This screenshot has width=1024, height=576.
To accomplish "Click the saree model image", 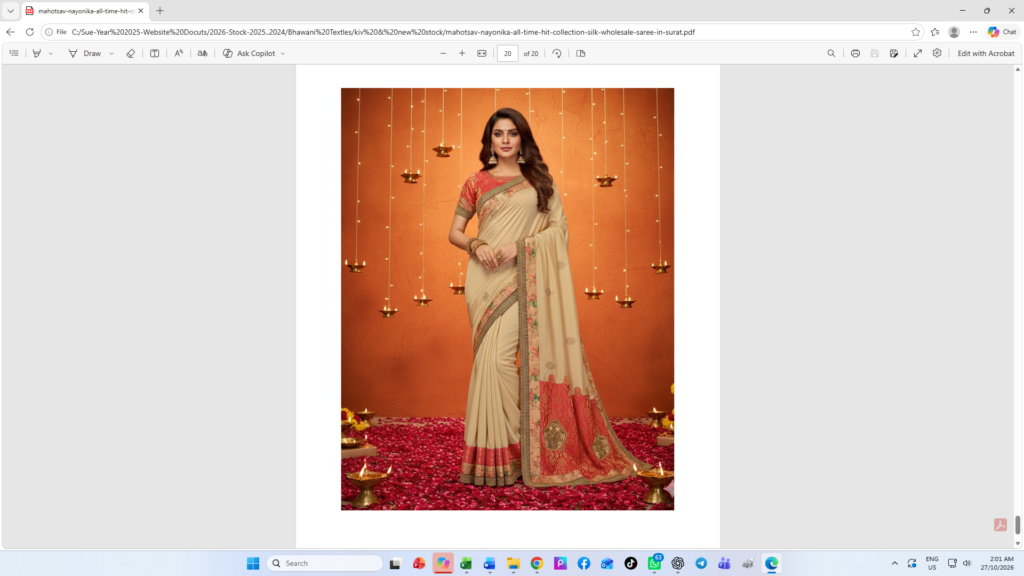I will pos(507,299).
